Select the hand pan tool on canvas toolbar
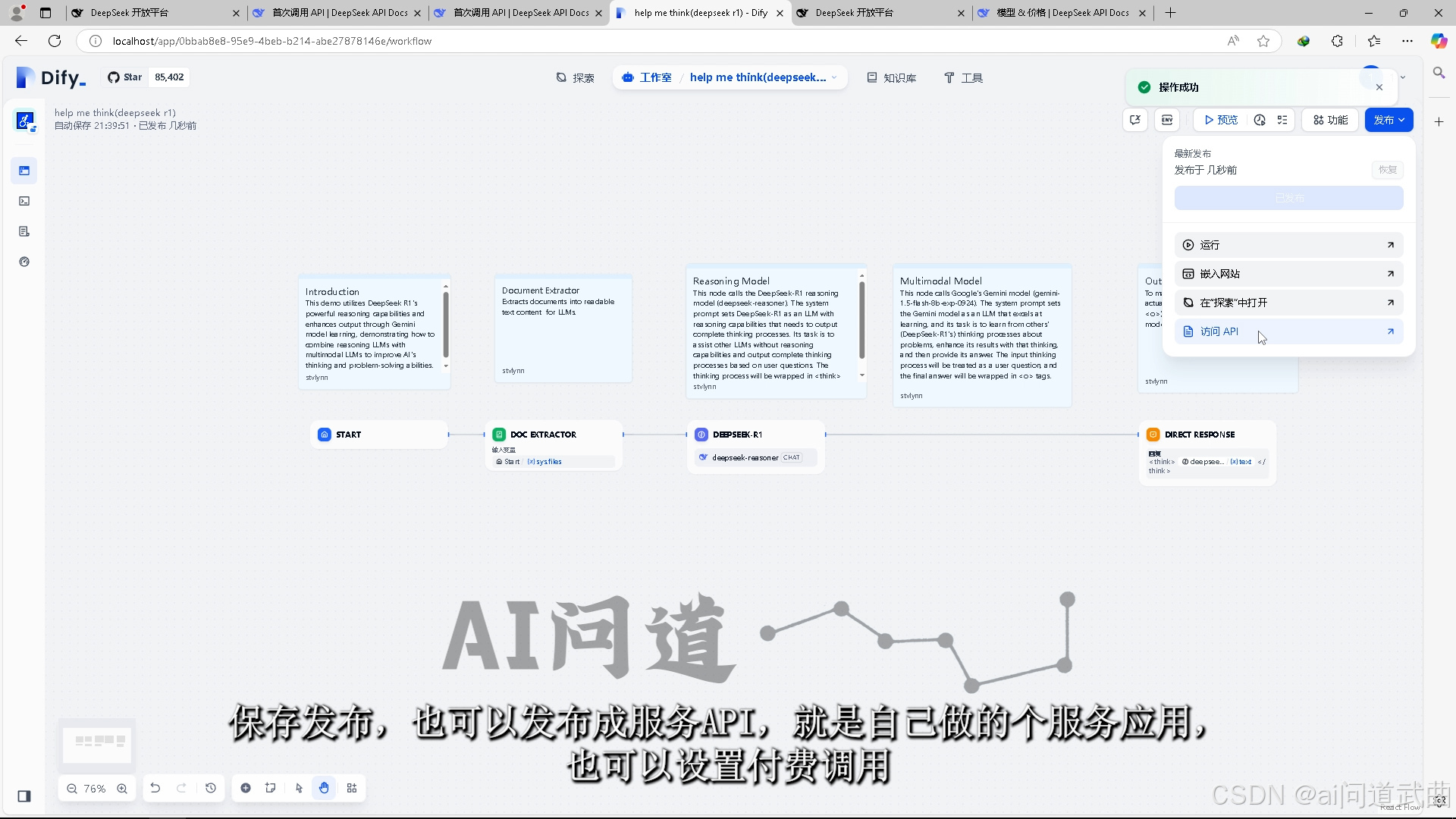1456x819 pixels. point(325,788)
